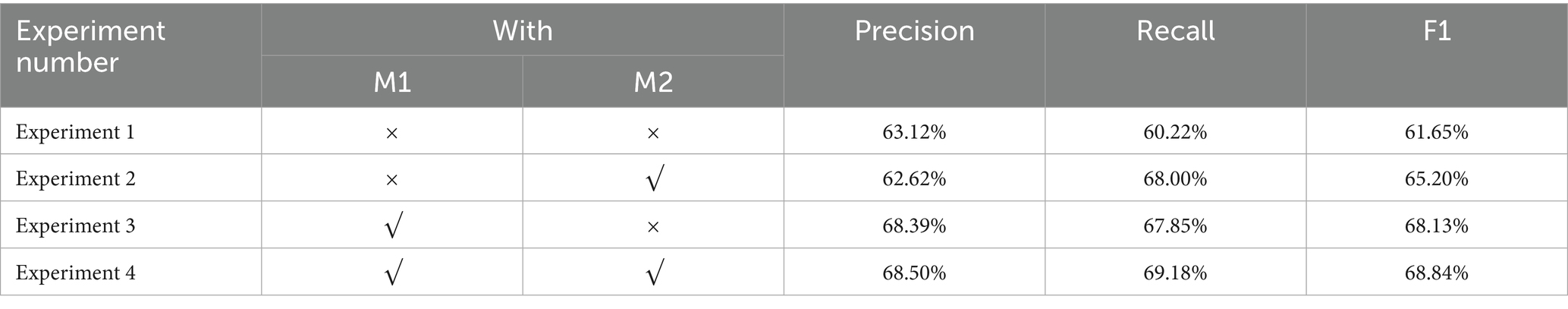Select the "Experiment 1" row label
Image resolution: width=1568 pixels, height=309 pixels.
click(x=75, y=132)
